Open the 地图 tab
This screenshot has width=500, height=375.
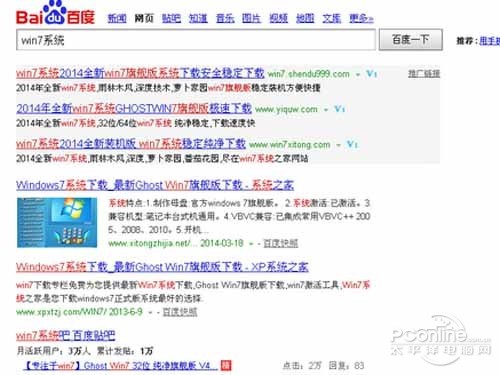pyautogui.click(x=305, y=18)
